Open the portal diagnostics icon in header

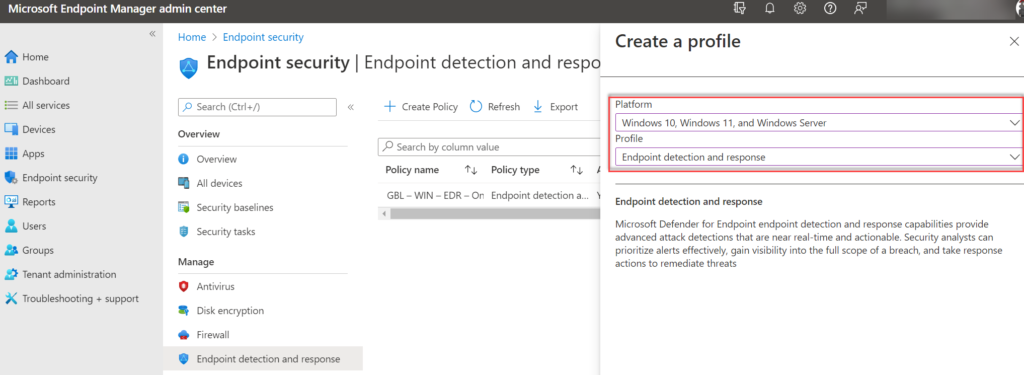click(x=740, y=9)
